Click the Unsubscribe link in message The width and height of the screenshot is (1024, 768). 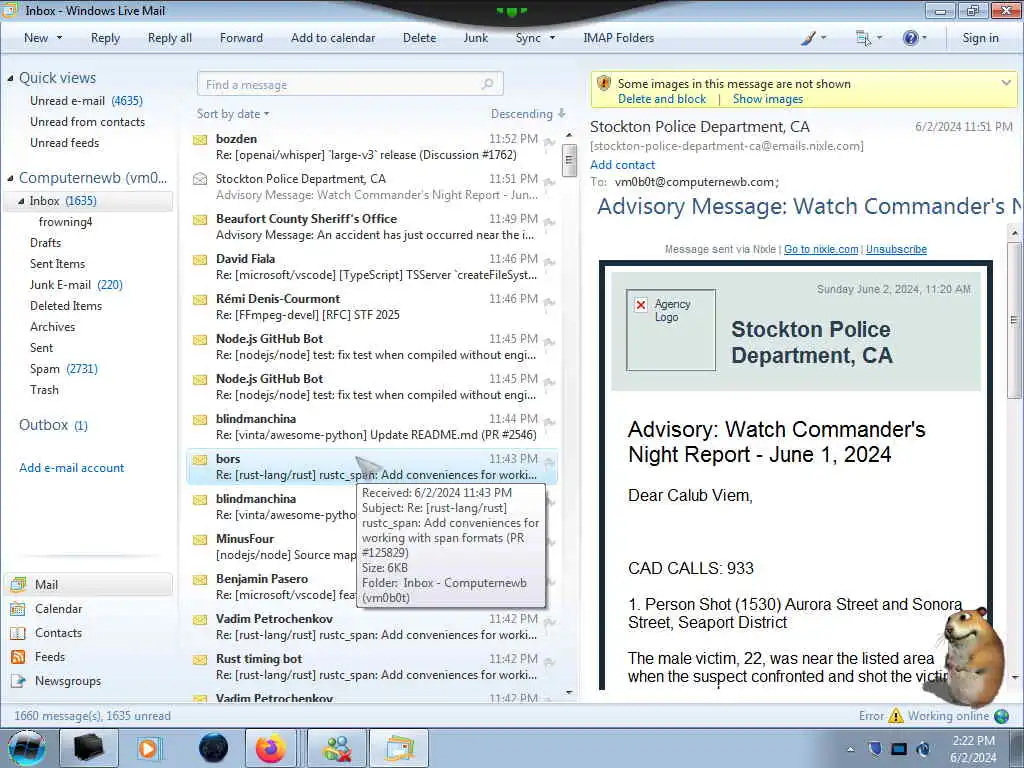click(x=896, y=249)
